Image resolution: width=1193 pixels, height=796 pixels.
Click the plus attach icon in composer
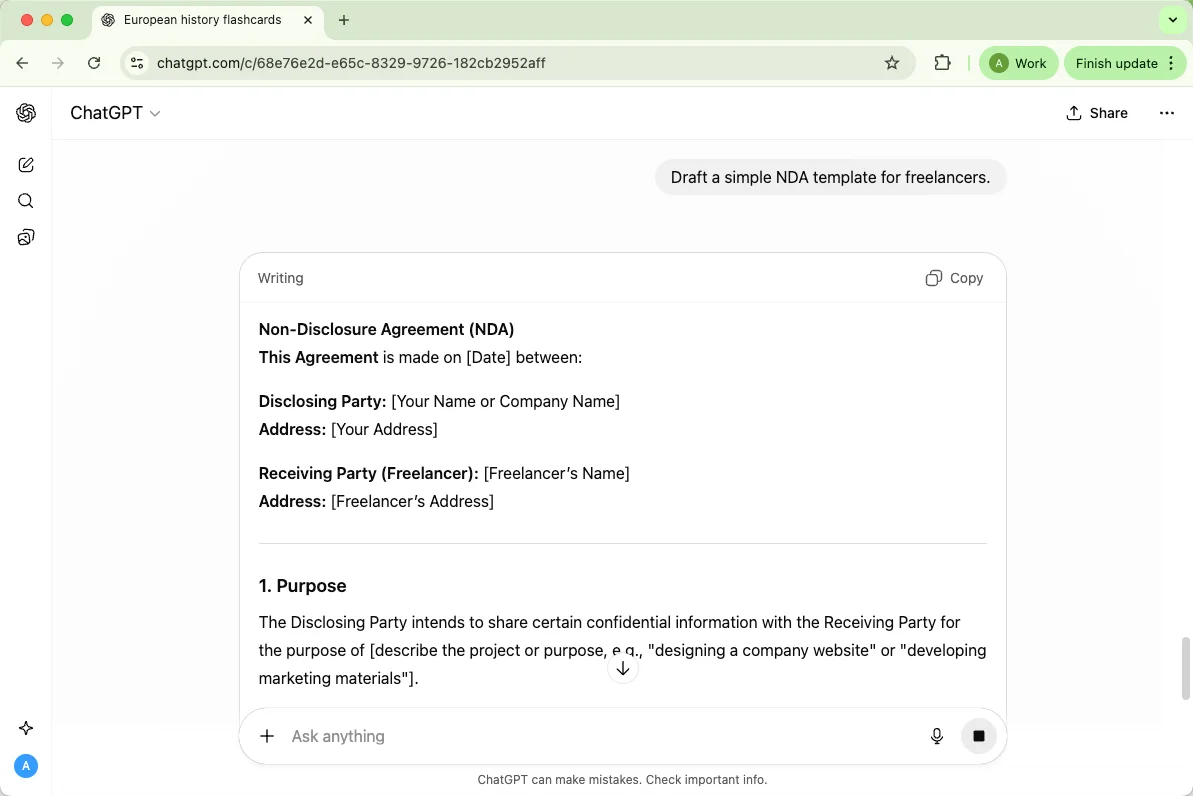tap(267, 736)
